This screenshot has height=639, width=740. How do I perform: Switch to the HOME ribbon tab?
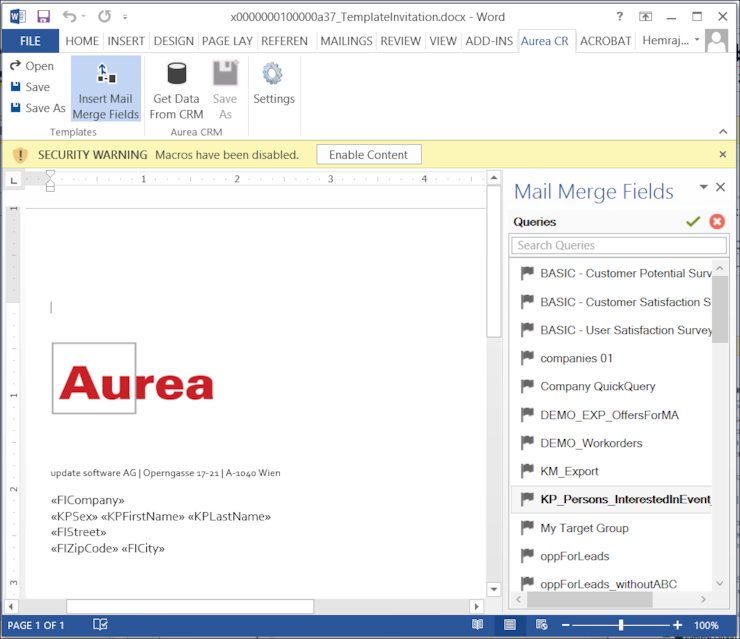pyautogui.click(x=82, y=41)
